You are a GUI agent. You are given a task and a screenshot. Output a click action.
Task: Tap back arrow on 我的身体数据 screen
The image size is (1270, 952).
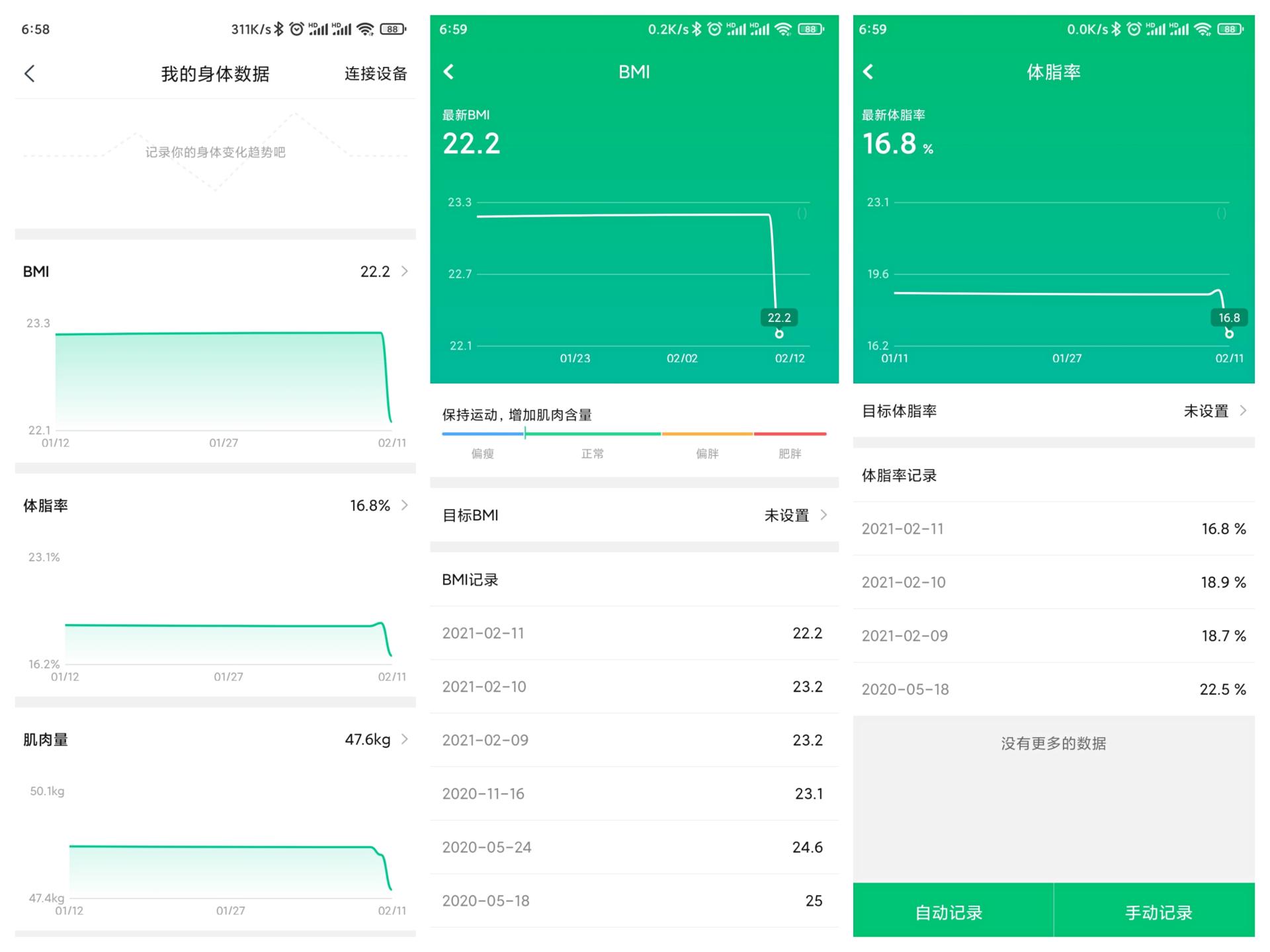[x=30, y=73]
